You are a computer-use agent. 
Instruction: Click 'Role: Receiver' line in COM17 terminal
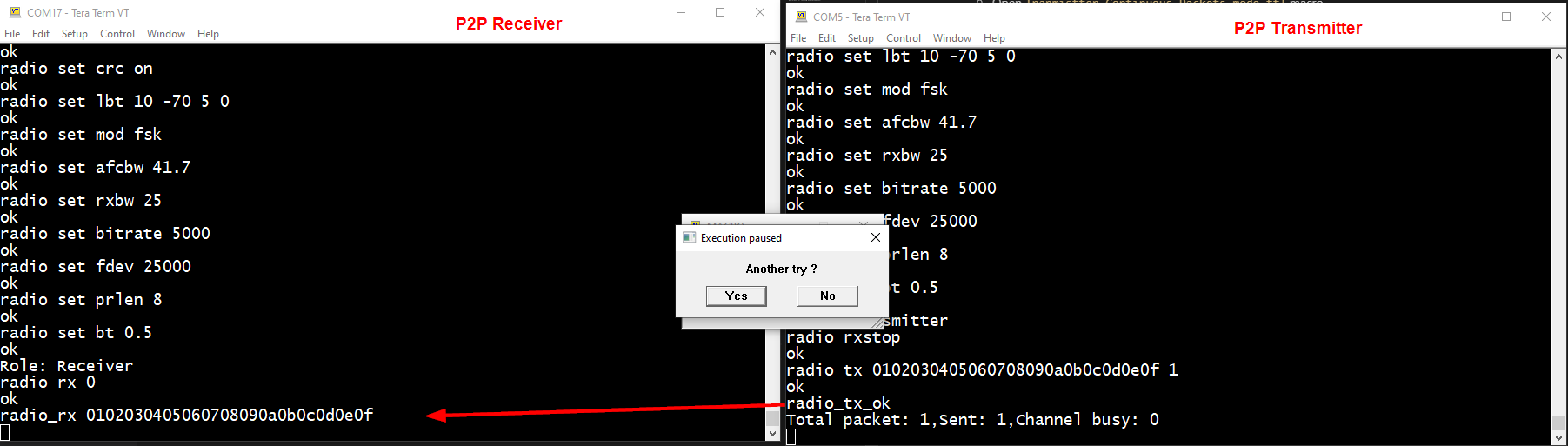[67, 366]
